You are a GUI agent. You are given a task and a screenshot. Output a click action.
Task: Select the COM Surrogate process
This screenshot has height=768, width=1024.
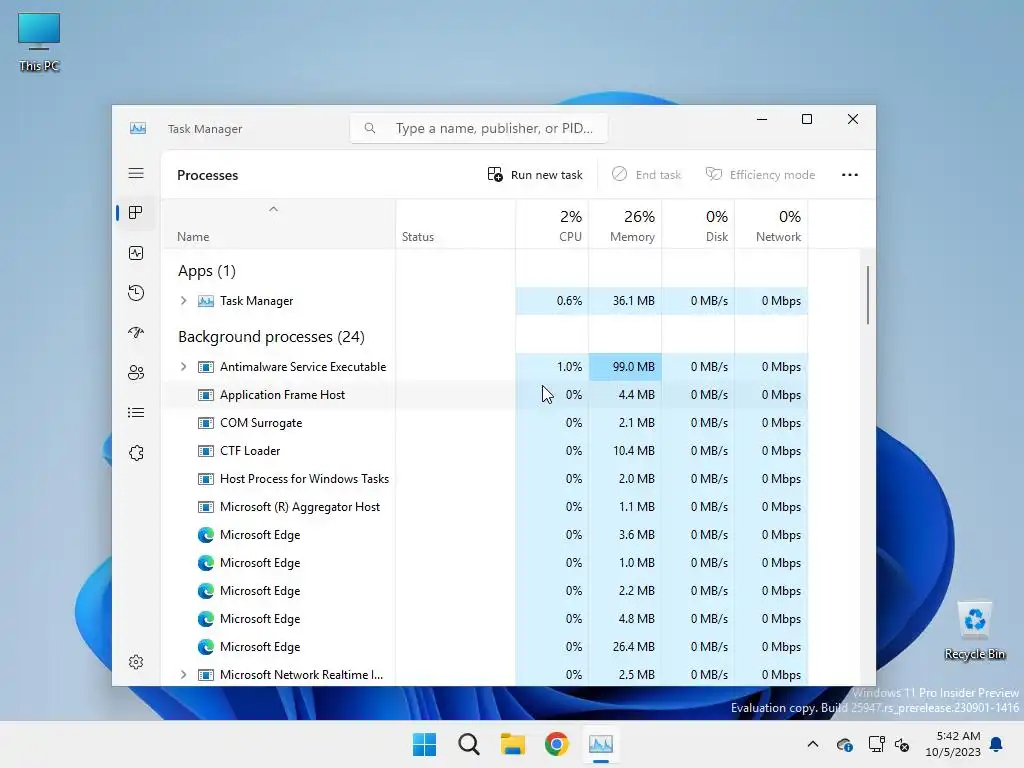(485, 423)
